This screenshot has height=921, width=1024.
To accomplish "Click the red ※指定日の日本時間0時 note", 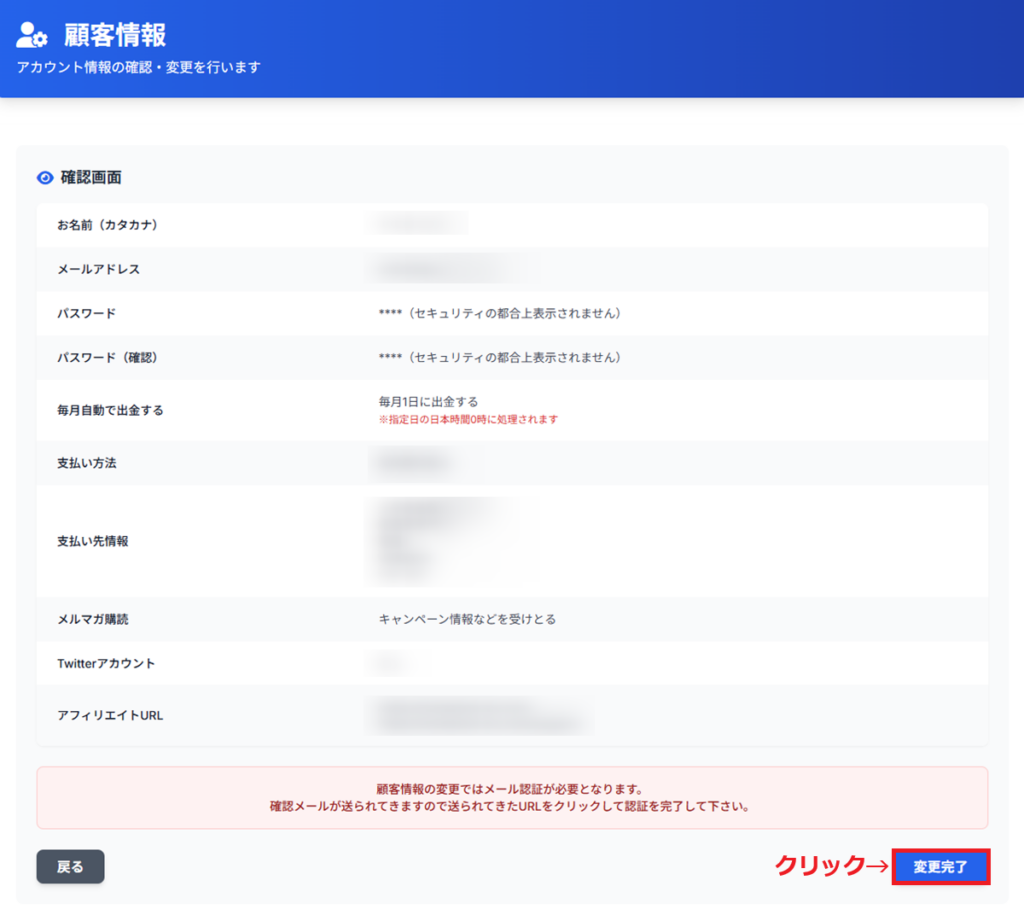I will [468, 419].
